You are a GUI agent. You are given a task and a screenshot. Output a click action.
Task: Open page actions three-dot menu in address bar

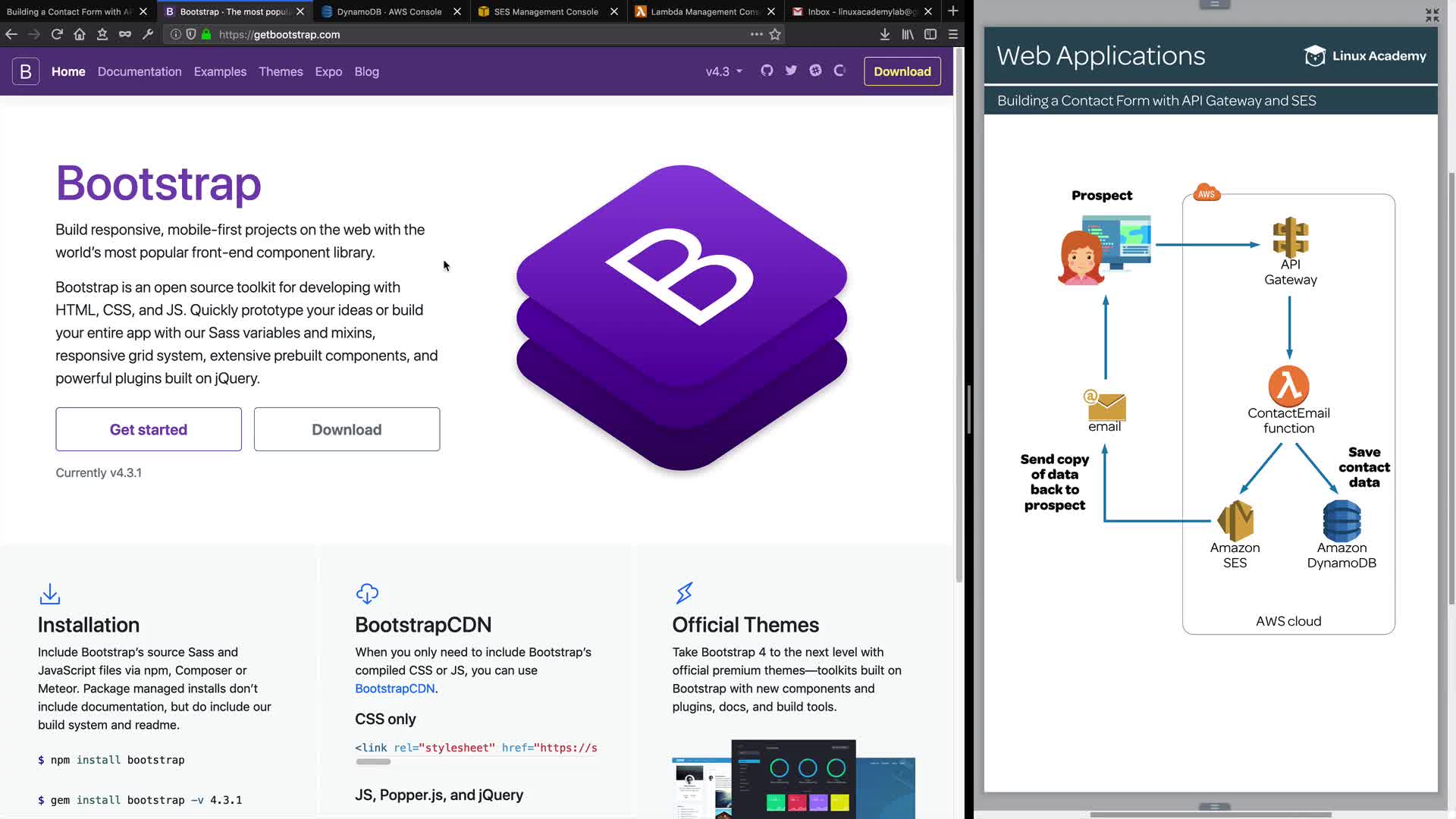pos(756,34)
